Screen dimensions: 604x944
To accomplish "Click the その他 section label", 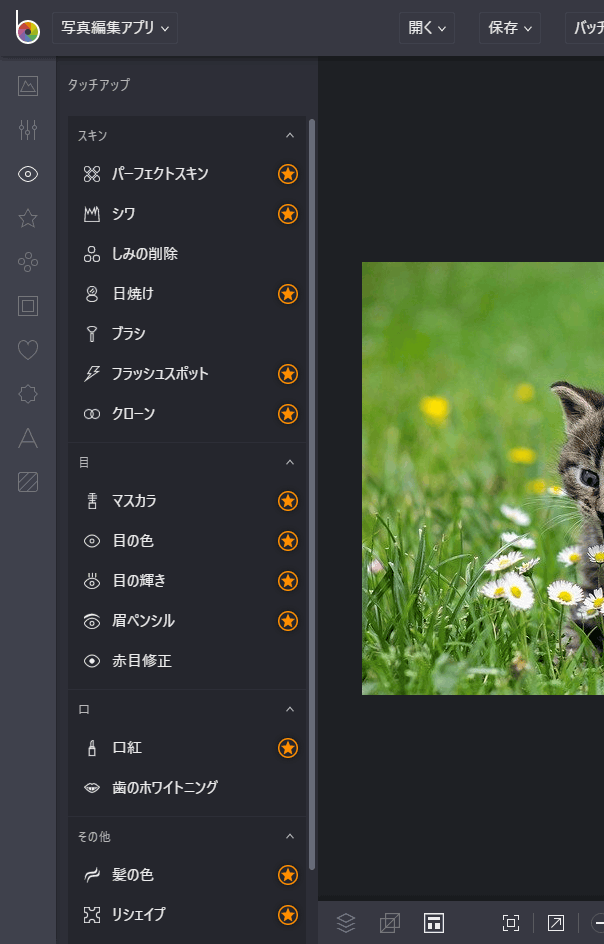I will (94, 836).
